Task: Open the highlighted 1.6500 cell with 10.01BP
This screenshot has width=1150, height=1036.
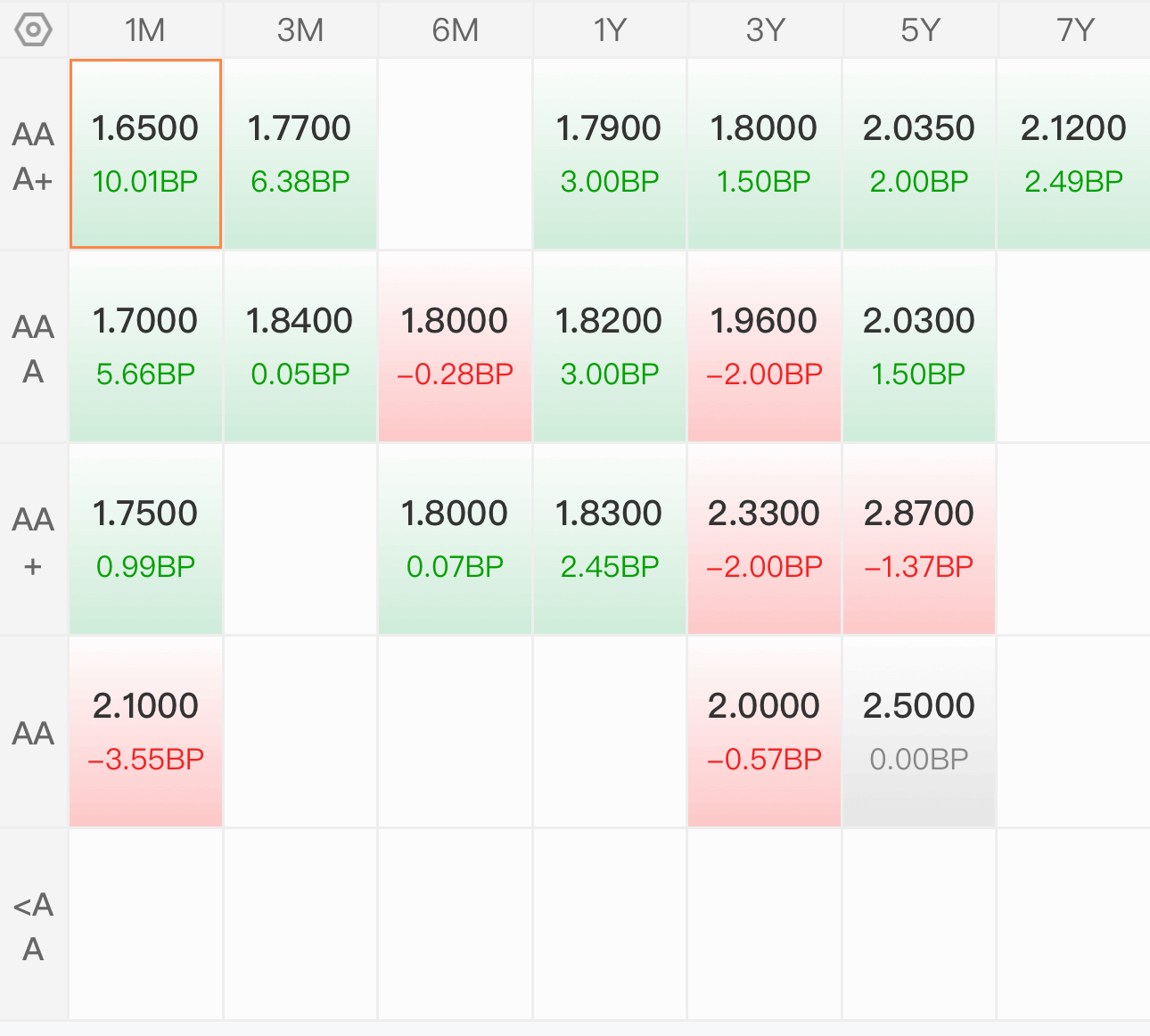Action: point(145,154)
